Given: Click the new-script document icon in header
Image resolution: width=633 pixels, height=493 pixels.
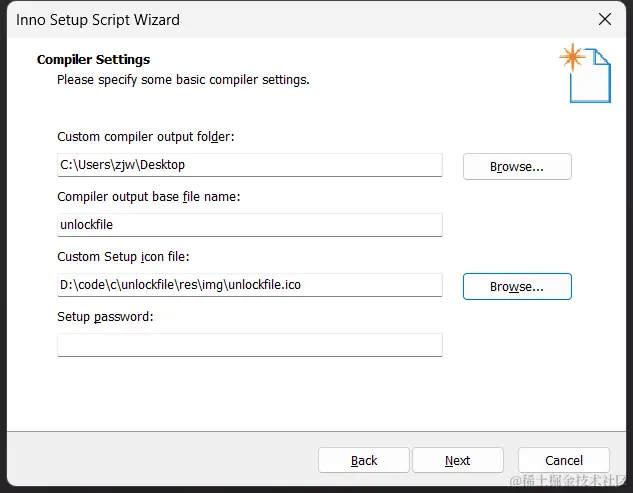Looking at the screenshot, I should (x=586, y=73).
